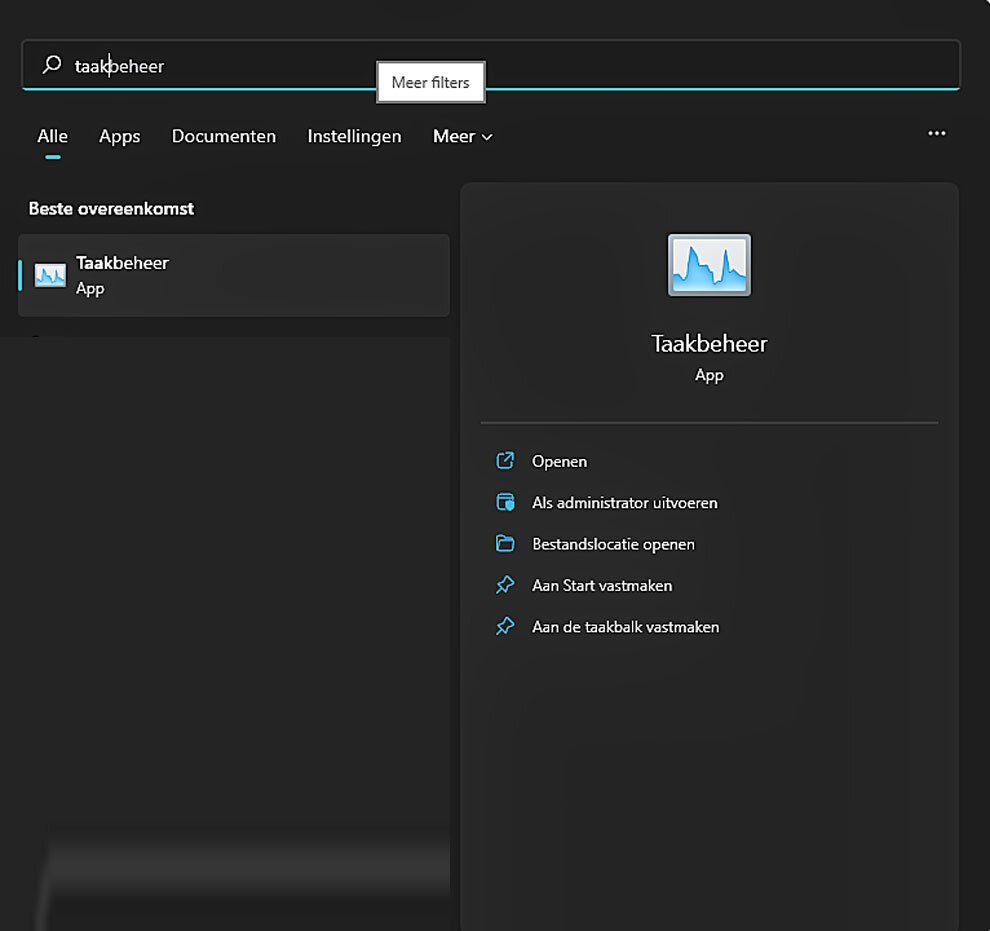The height and width of the screenshot is (931, 990).
Task: Switch to the Instellingen filter tab
Action: [354, 136]
